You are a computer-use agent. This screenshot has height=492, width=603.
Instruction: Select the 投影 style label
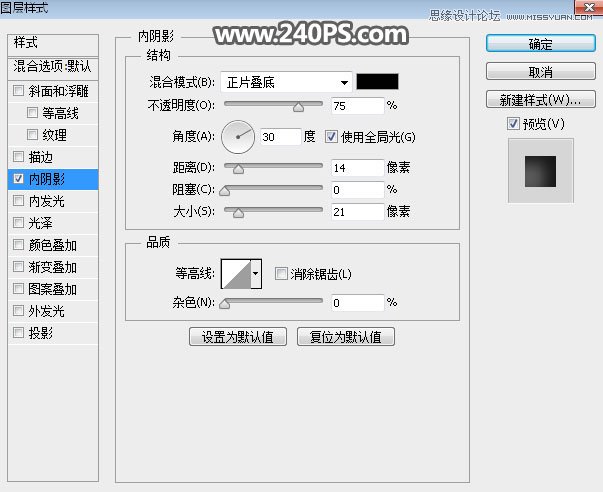pos(40,333)
